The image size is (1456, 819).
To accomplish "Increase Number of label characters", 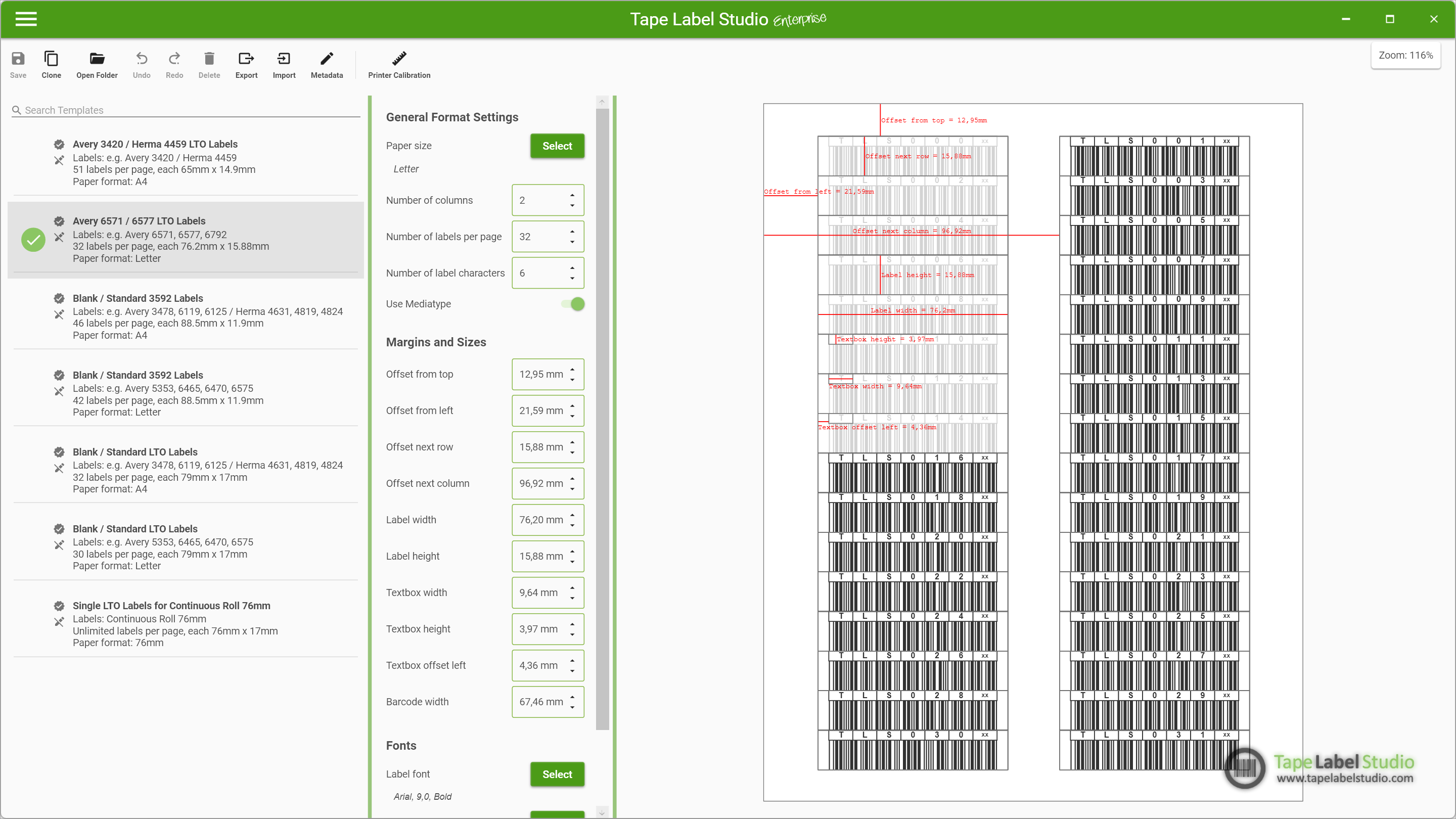I will (x=572, y=268).
